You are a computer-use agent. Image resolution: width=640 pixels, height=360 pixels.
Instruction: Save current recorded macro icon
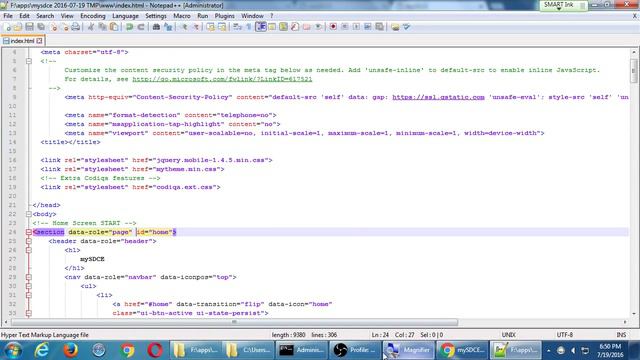click(x=379, y=27)
